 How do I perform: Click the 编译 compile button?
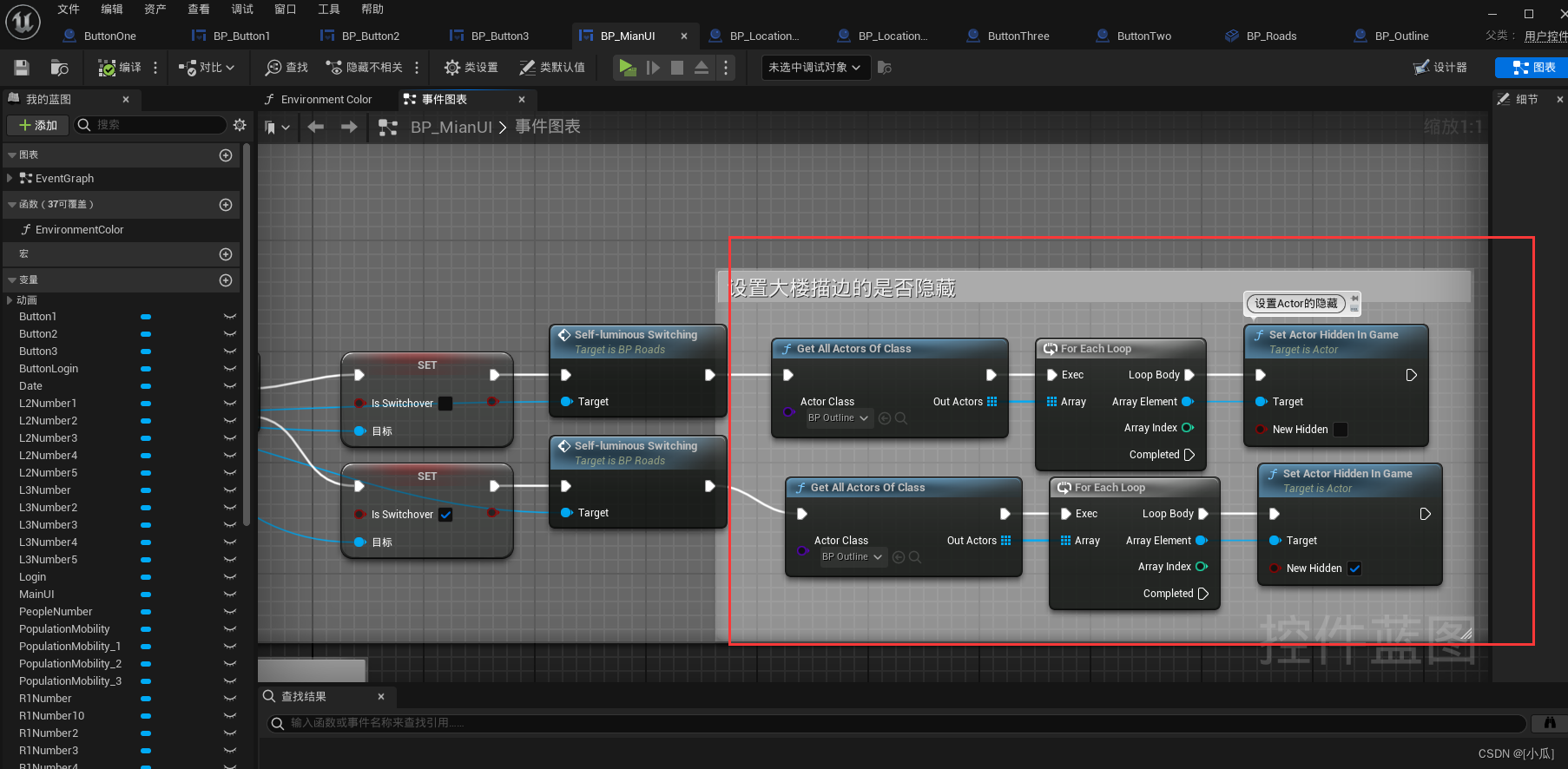pyautogui.click(x=120, y=67)
